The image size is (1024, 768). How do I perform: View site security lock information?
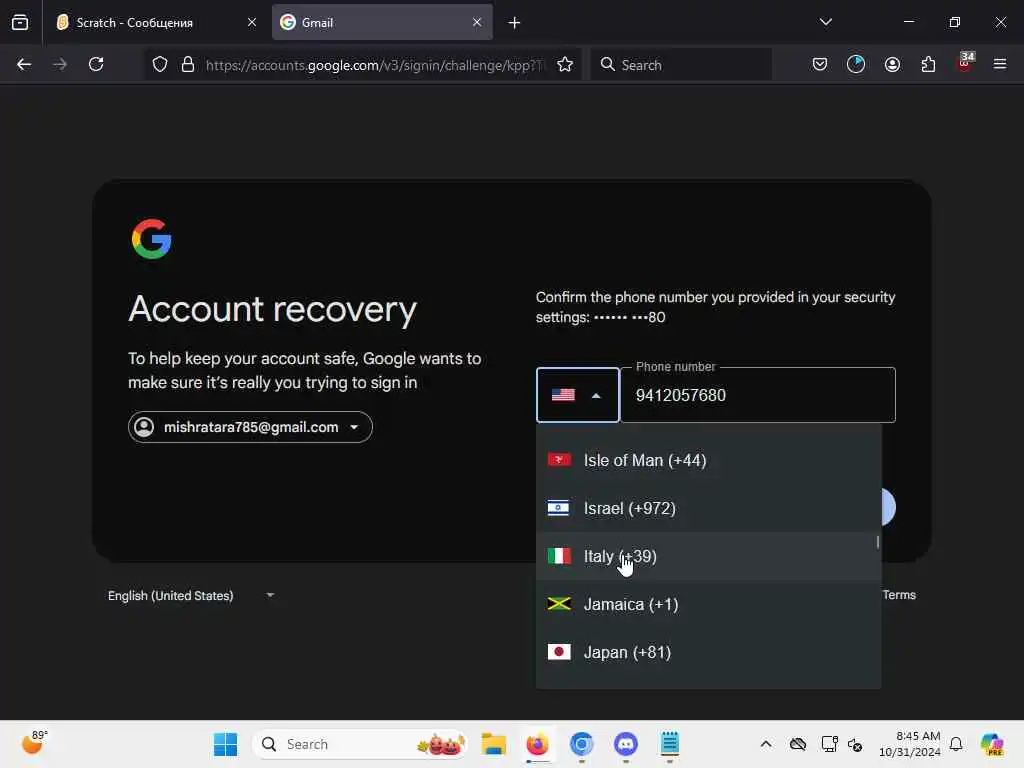[x=188, y=64]
